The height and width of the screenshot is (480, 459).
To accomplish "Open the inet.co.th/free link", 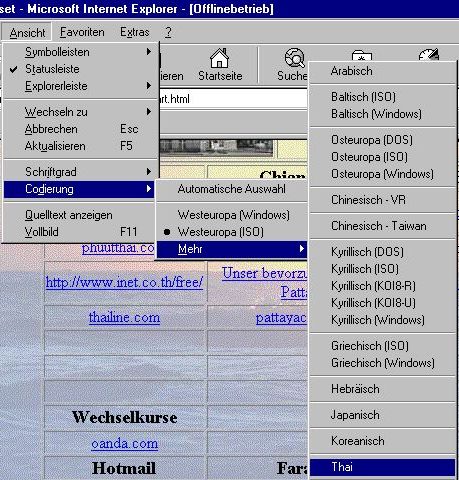I will coord(124,283).
